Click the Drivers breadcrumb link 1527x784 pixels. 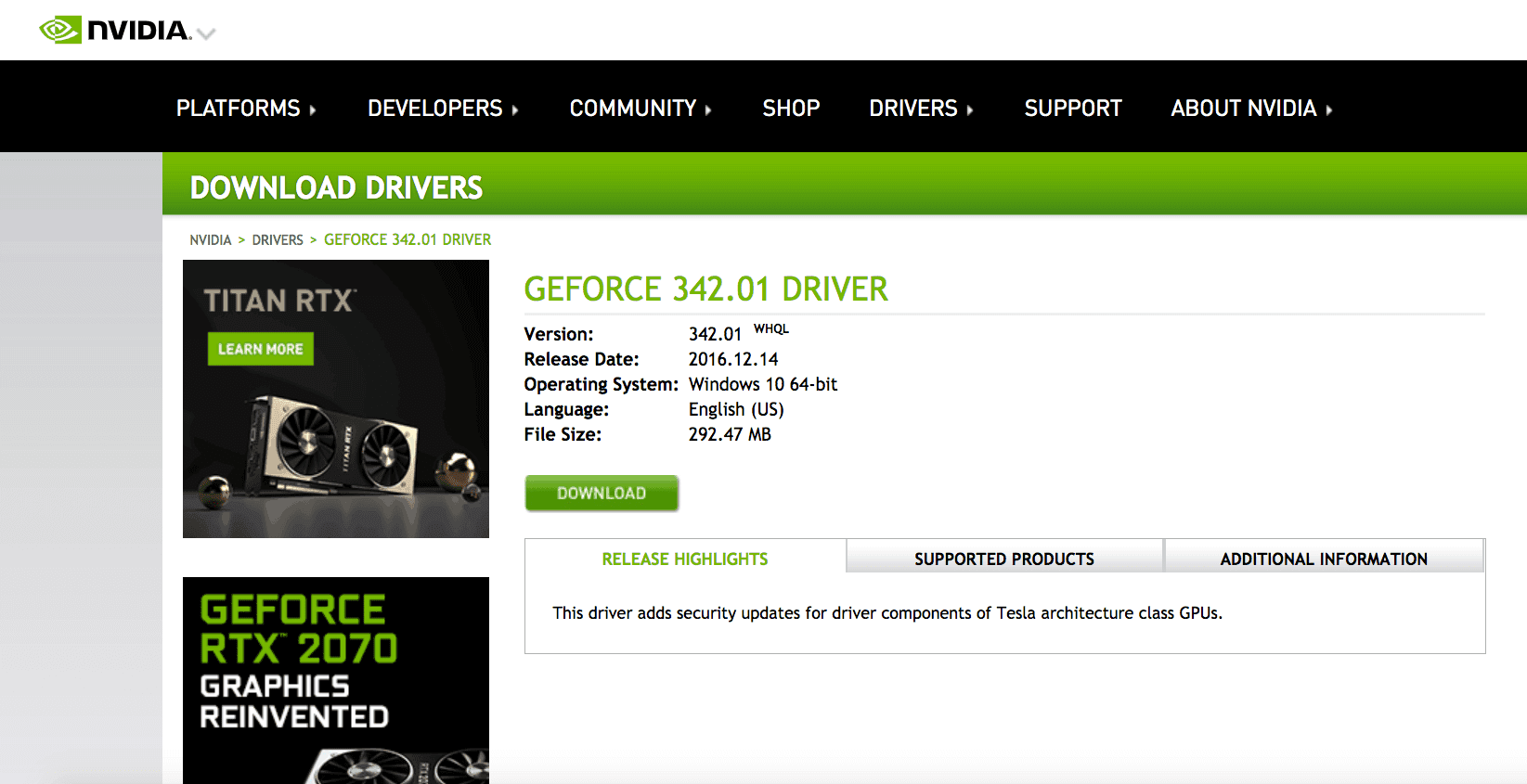[278, 240]
